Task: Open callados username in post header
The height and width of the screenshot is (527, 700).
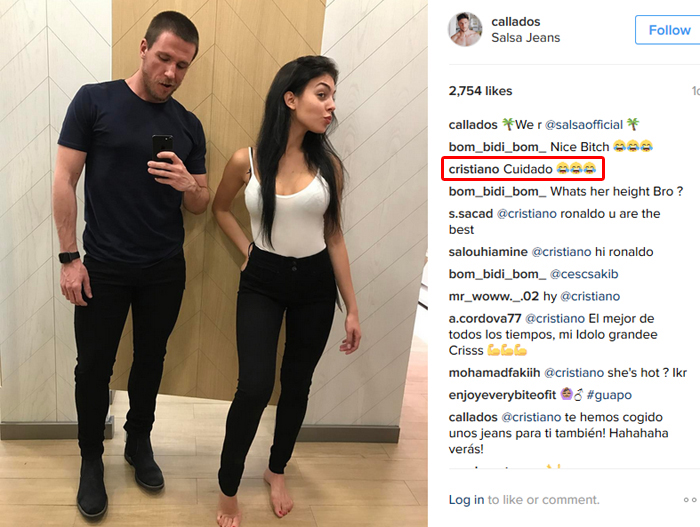Action: tap(516, 21)
